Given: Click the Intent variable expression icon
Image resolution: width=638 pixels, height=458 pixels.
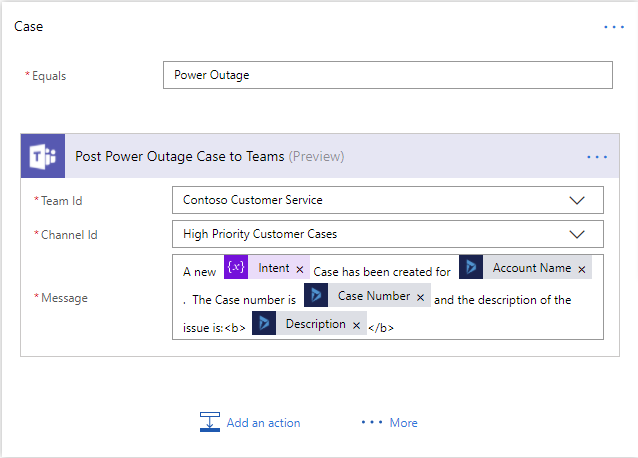Looking at the screenshot, I should (x=236, y=268).
